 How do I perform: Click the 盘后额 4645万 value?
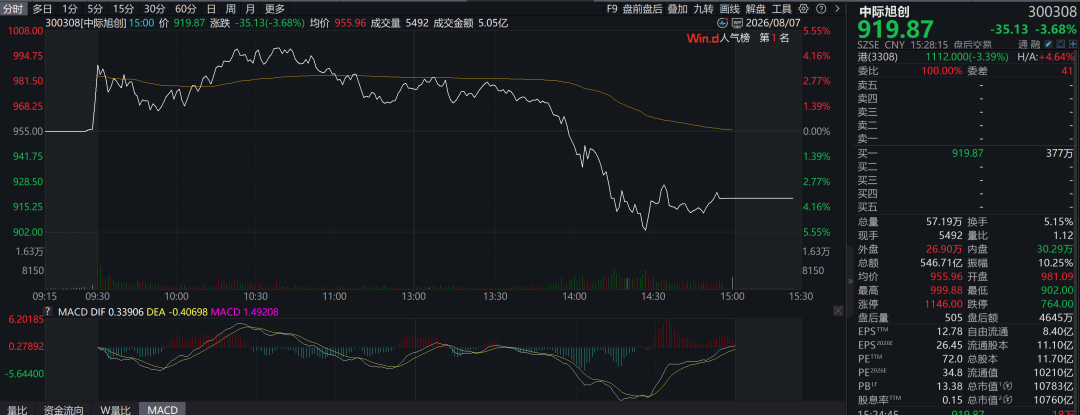pos(1054,317)
